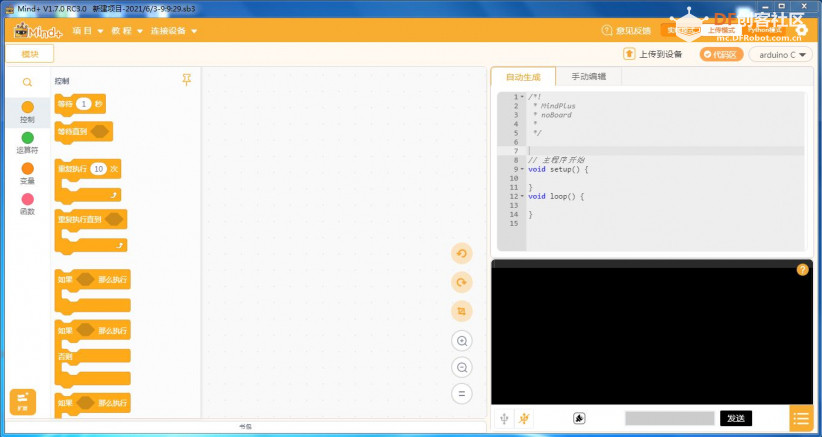Select the 控制 category circle

[x=27, y=107]
